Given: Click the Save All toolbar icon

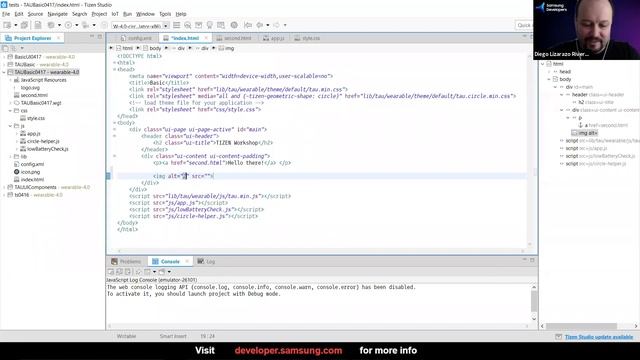Looking at the screenshot, I should [24, 25].
